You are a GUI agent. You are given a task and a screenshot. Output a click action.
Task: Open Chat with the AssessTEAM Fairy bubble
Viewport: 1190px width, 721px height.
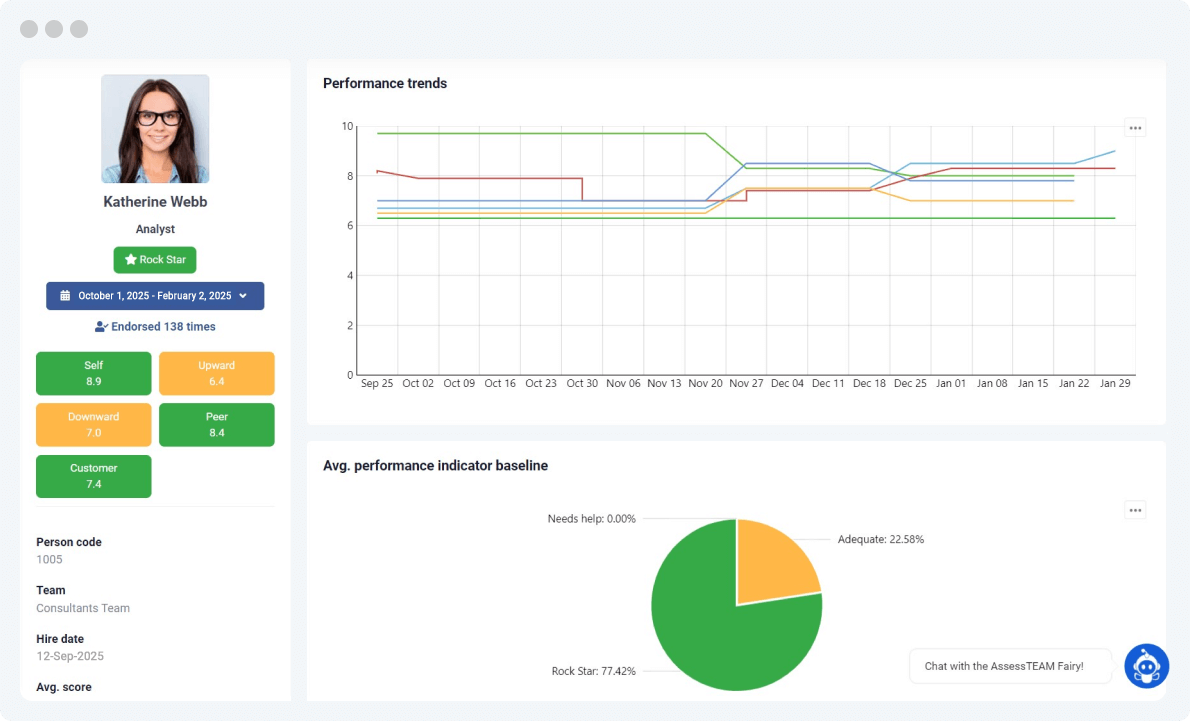tap(1010, 666)
